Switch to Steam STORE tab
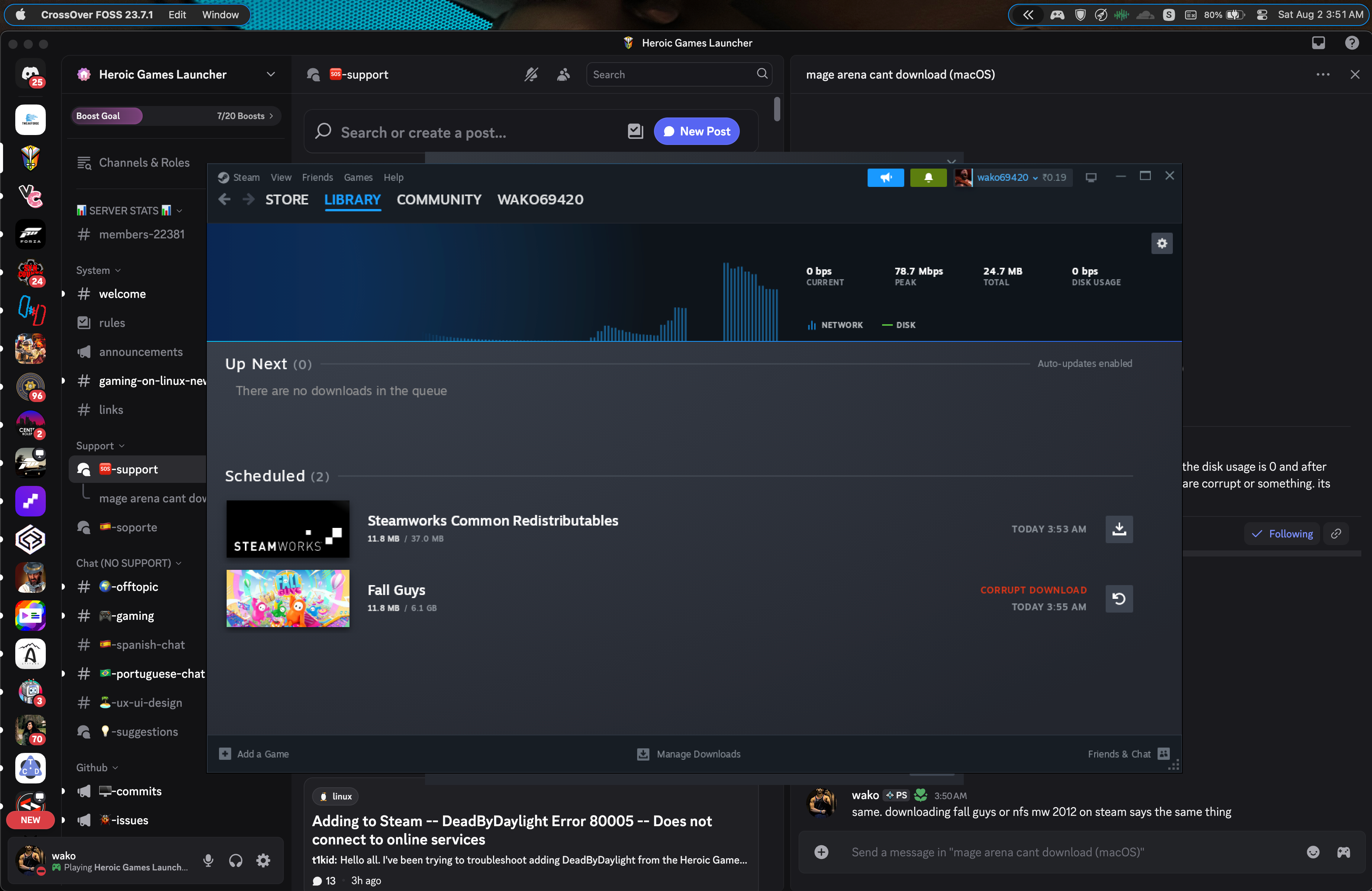The height and width of the screenshot is (891, 1372). click(x=287, y=199)
